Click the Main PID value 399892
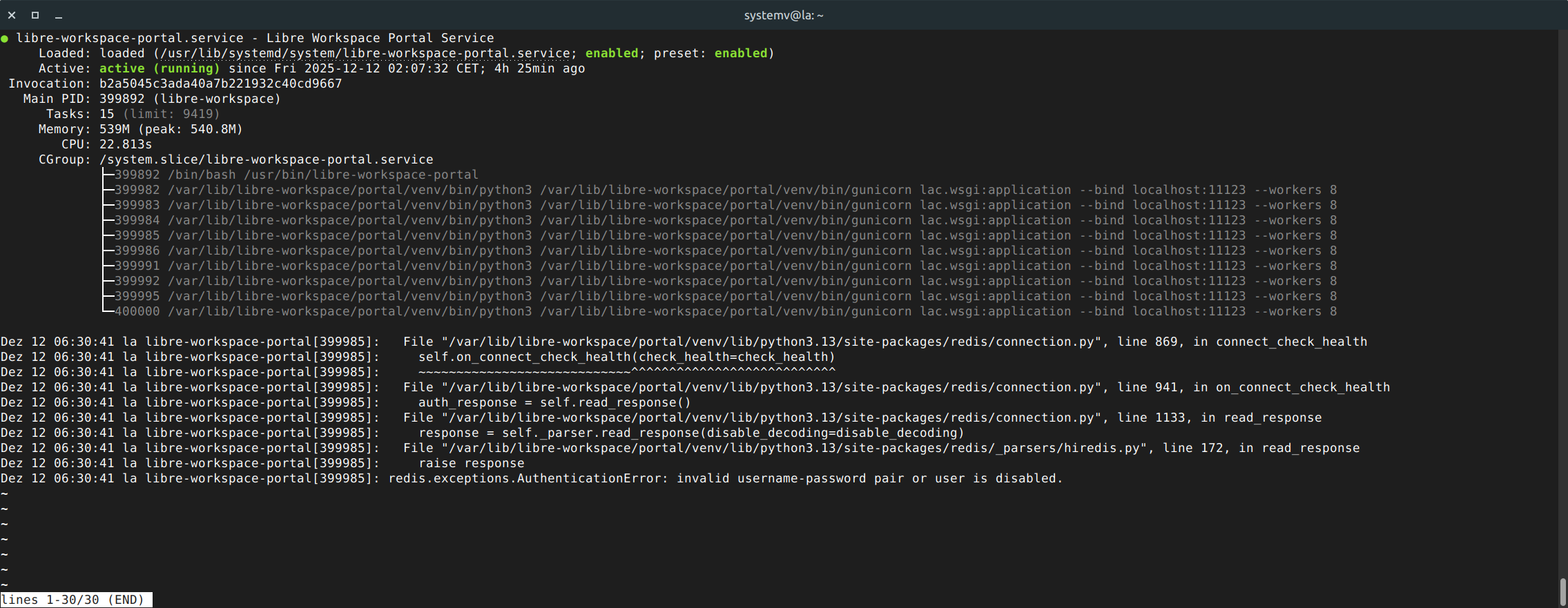Image resolution: width=1568 pixels, height=608 pixels. 122,99
